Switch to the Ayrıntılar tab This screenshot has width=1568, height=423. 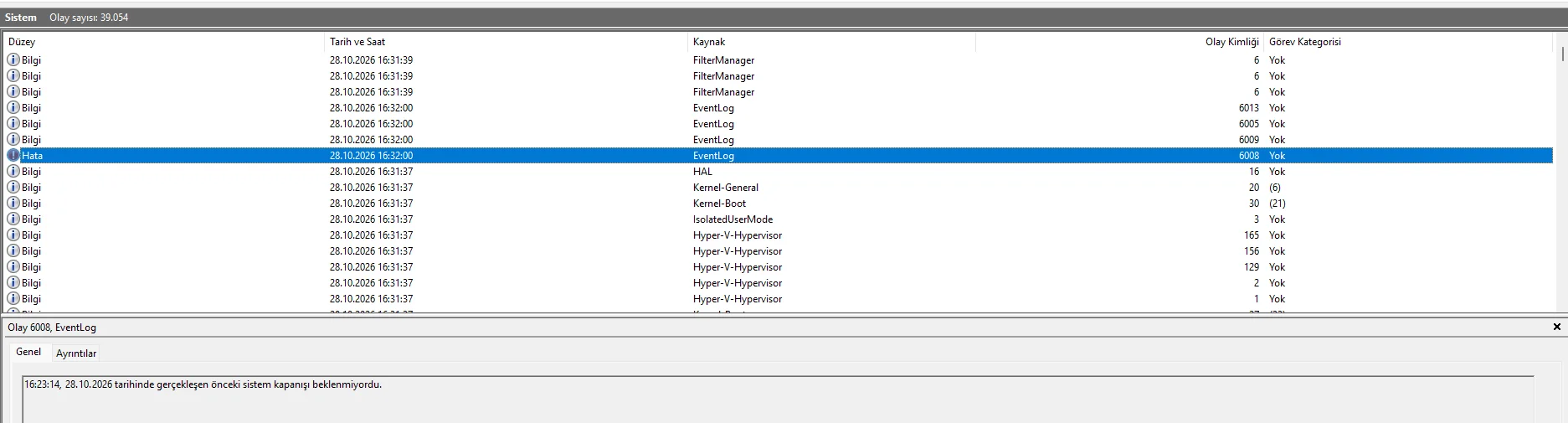tap(76, 353)
